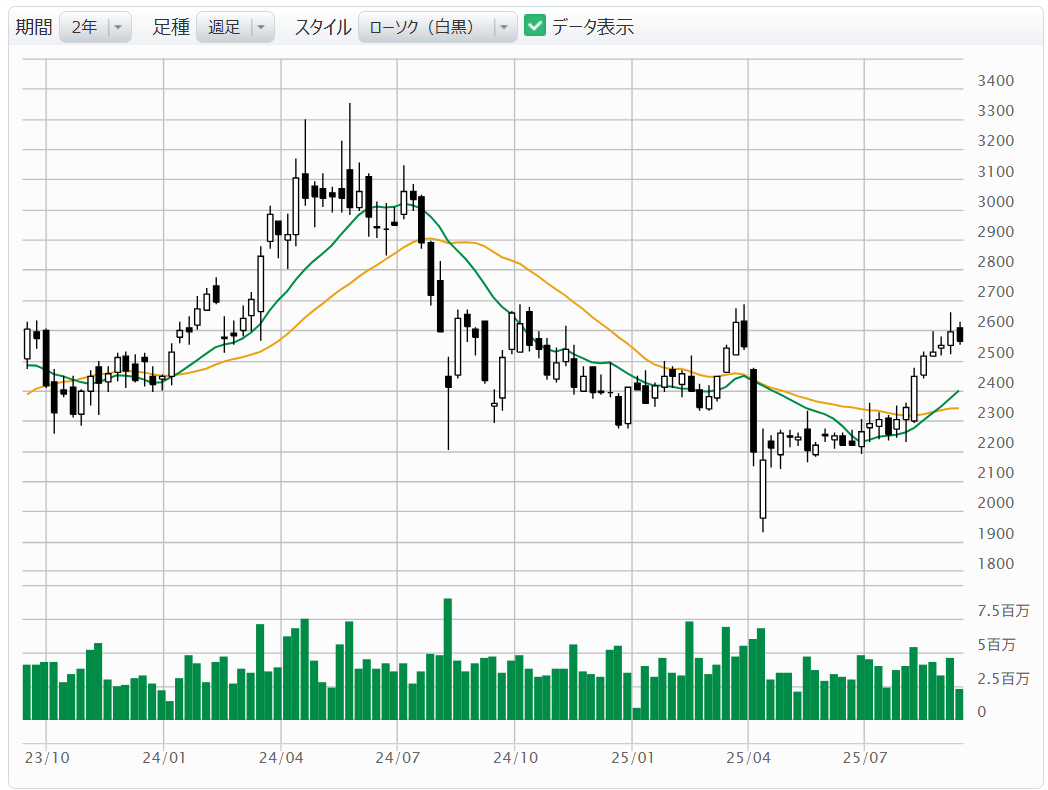
Task: Click the tallest volume bar in the chart
Action: [x=448, y=659]
